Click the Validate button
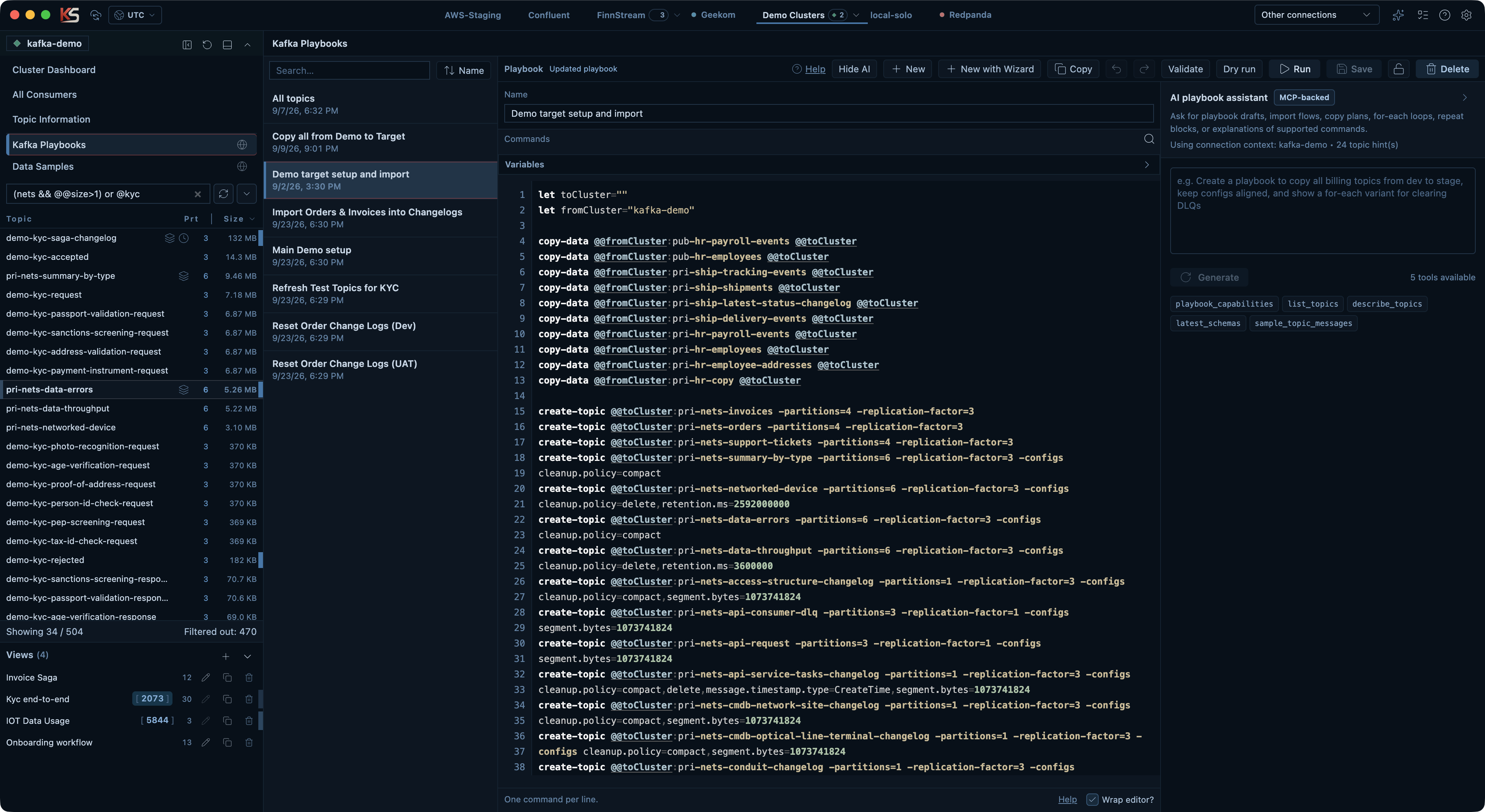1485x812 pixels. 1185,69
